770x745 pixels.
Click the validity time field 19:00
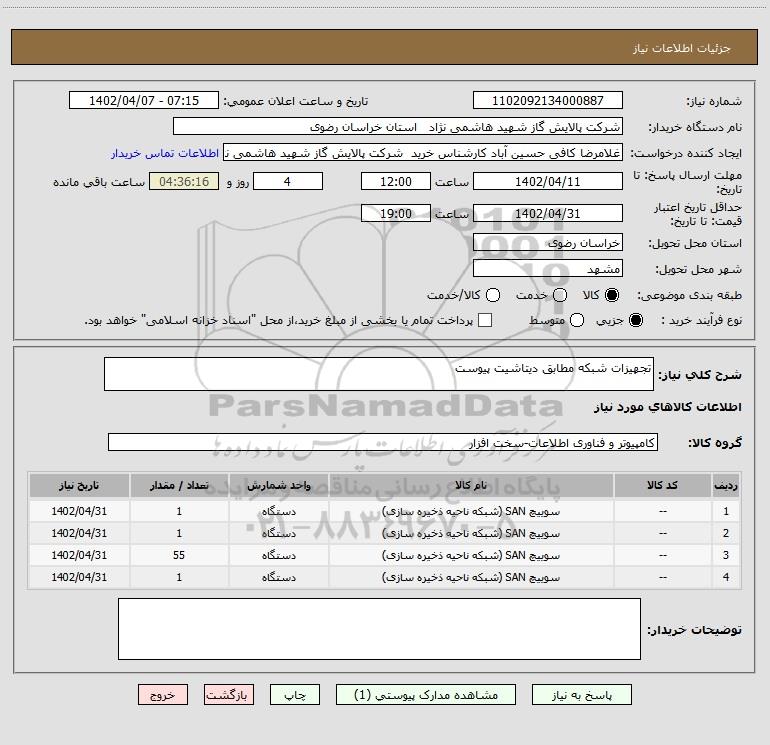click(396, 213)
